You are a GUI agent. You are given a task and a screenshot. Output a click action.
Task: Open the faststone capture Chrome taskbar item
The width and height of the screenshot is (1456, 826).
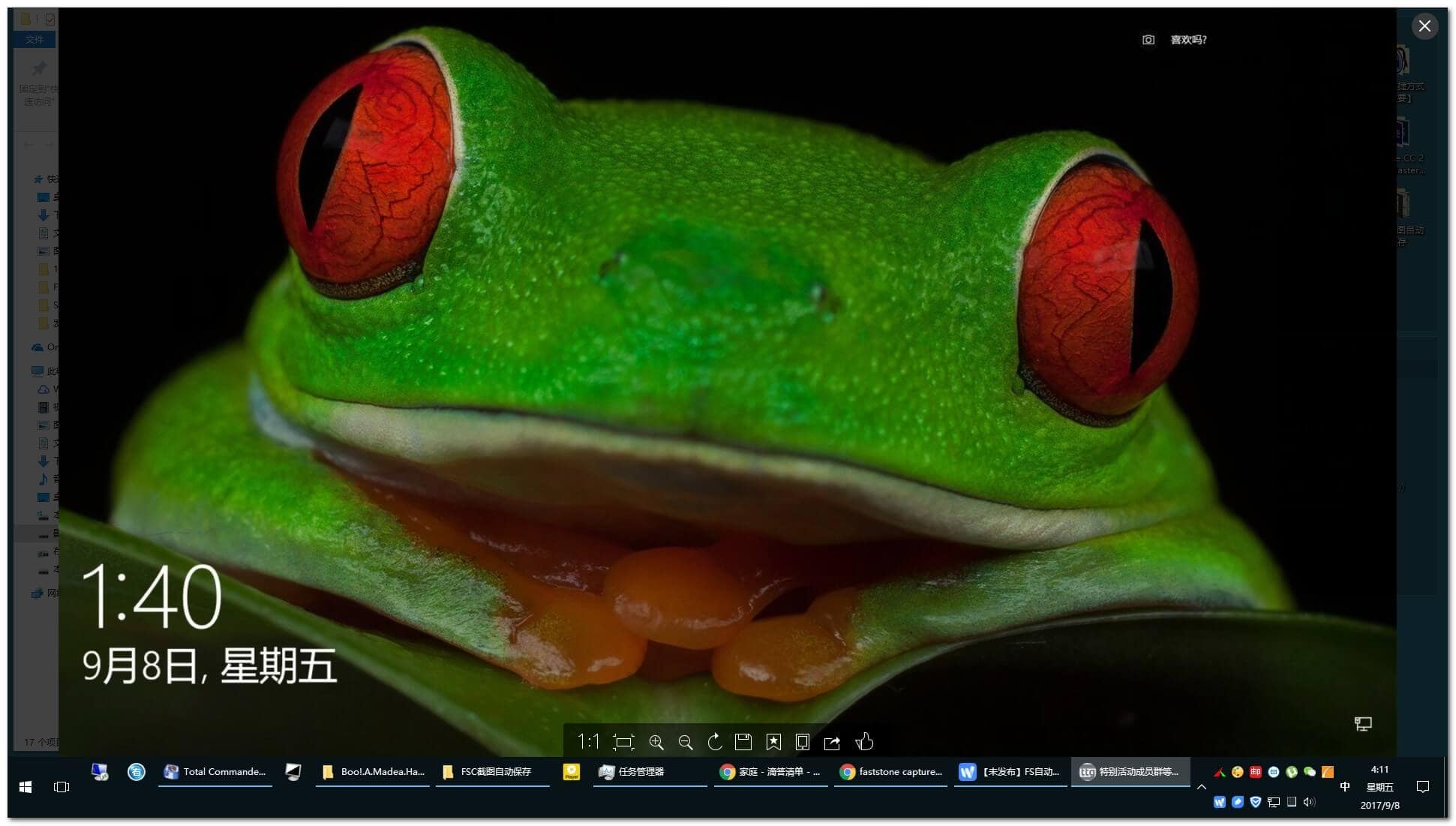point(890,772)
